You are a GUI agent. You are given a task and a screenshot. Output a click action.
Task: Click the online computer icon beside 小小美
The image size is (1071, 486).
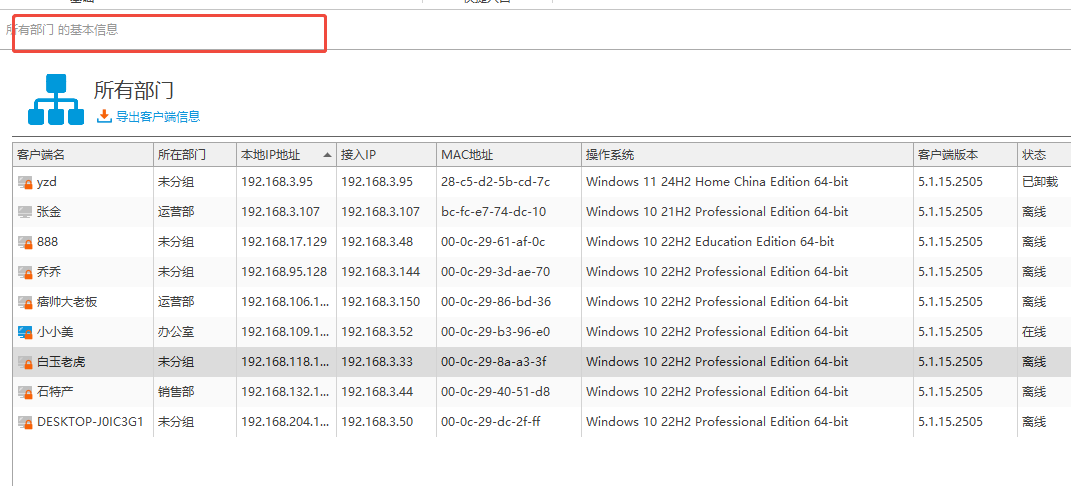coord(25,332)
